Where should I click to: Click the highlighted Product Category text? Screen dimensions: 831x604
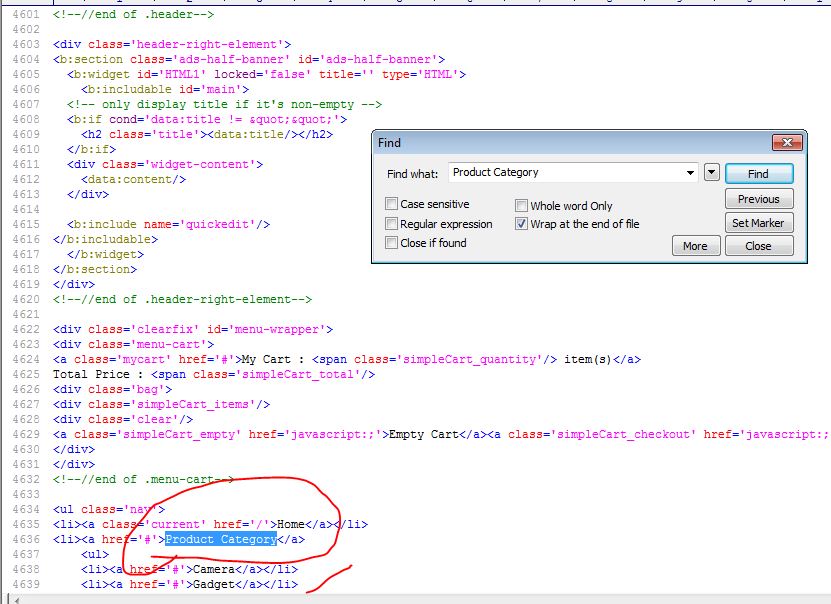(220, 539)
